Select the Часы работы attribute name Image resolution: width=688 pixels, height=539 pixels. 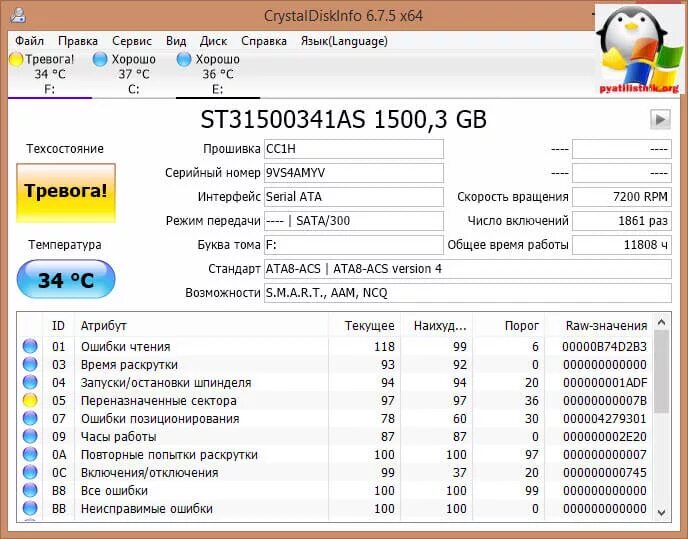(118, 437)
